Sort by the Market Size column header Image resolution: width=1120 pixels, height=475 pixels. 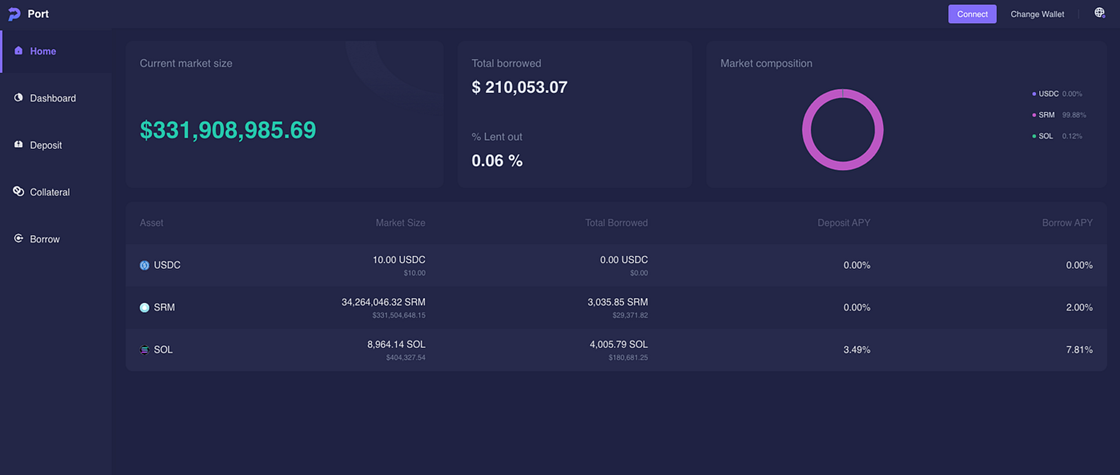(400, 223)
